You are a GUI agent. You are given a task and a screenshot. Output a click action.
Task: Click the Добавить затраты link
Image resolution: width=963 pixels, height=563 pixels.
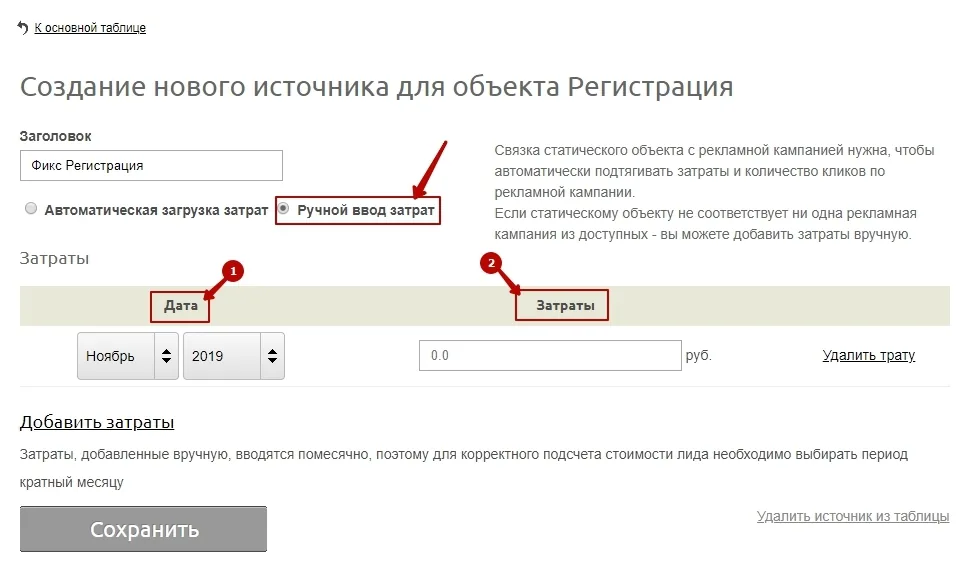[x=97, y=422]
